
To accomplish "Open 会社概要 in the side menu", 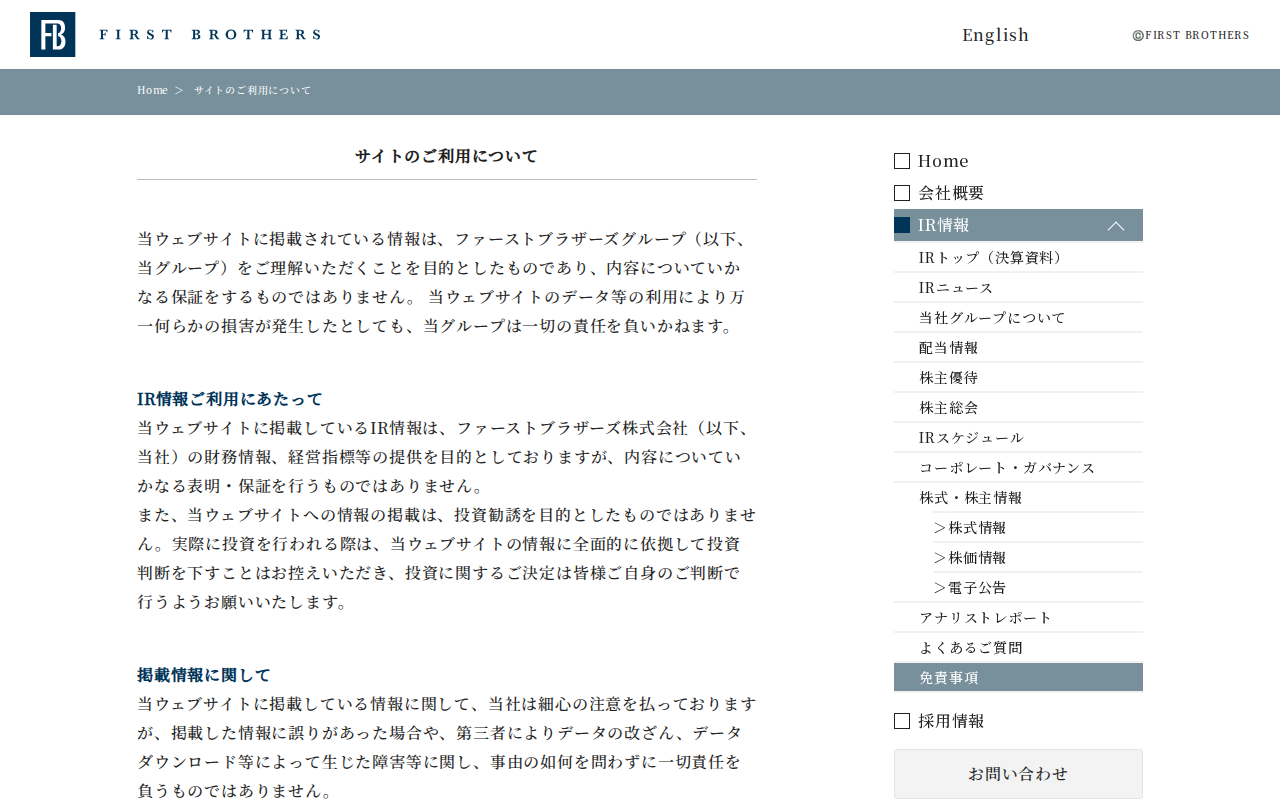I will click(x=951, y=193).
